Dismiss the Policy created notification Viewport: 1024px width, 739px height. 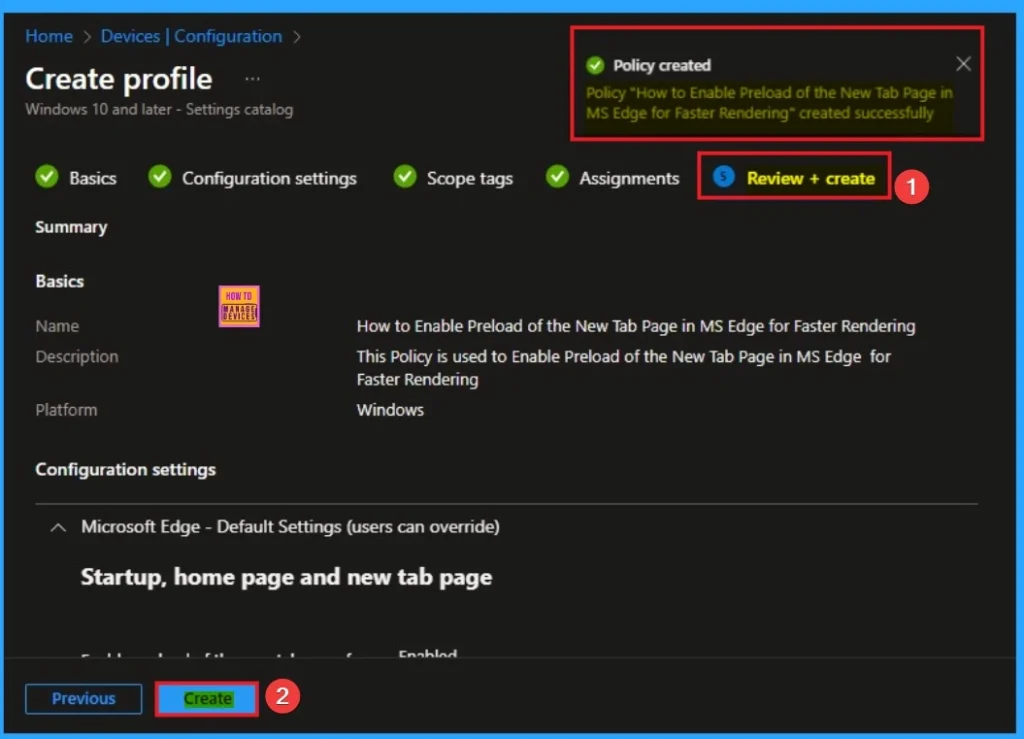click(963, 64)
